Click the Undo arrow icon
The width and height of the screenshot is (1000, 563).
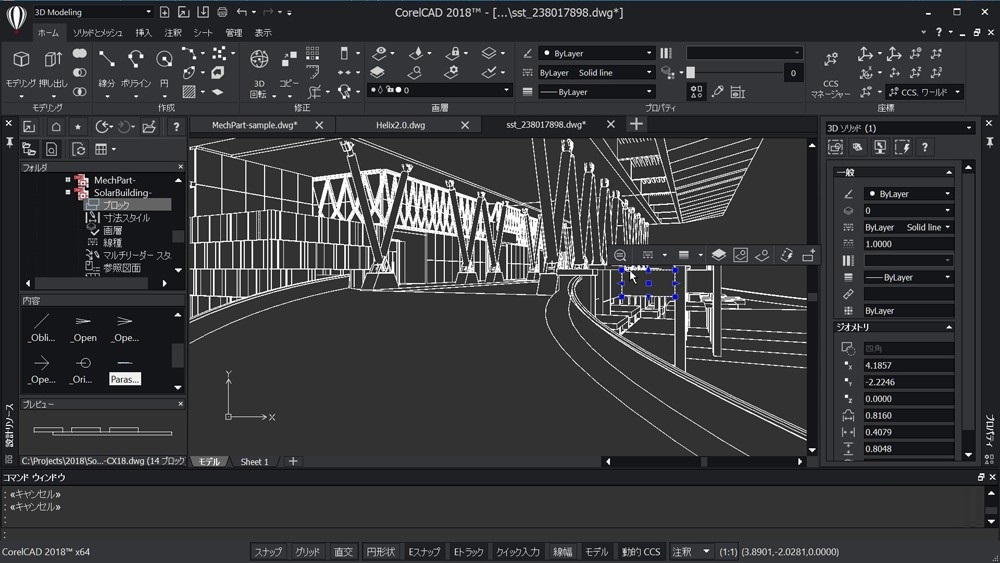pos(242,12)
